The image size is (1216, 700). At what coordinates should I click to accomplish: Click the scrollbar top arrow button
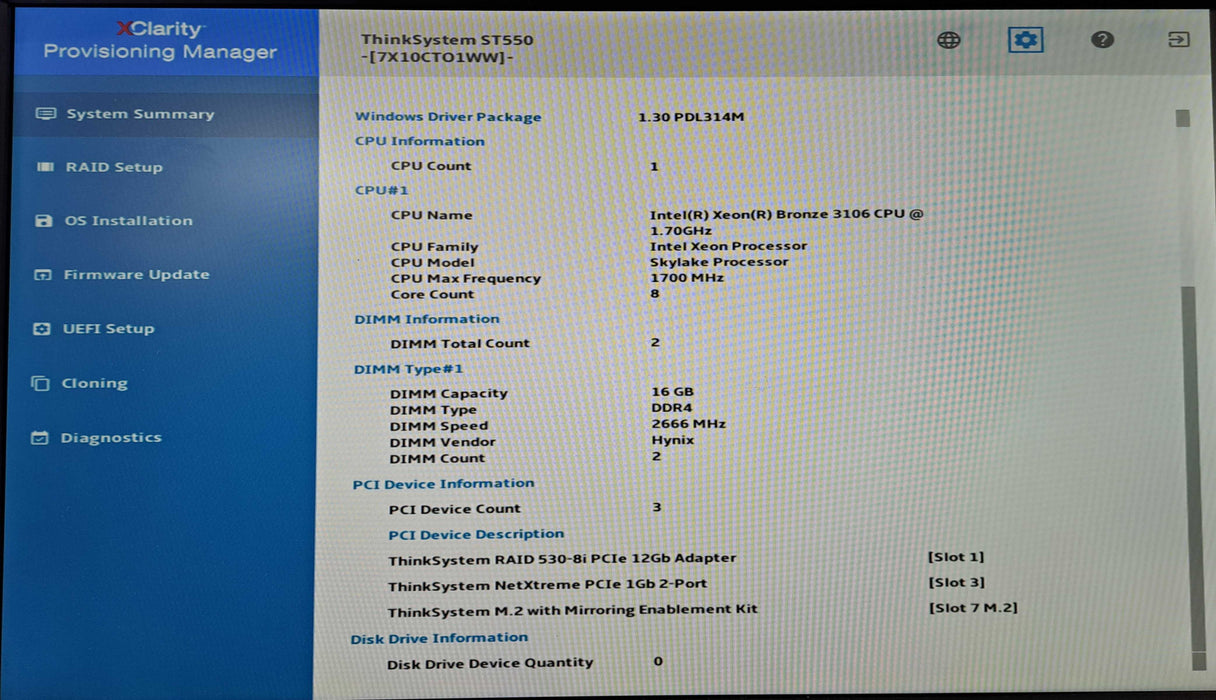1183,119
